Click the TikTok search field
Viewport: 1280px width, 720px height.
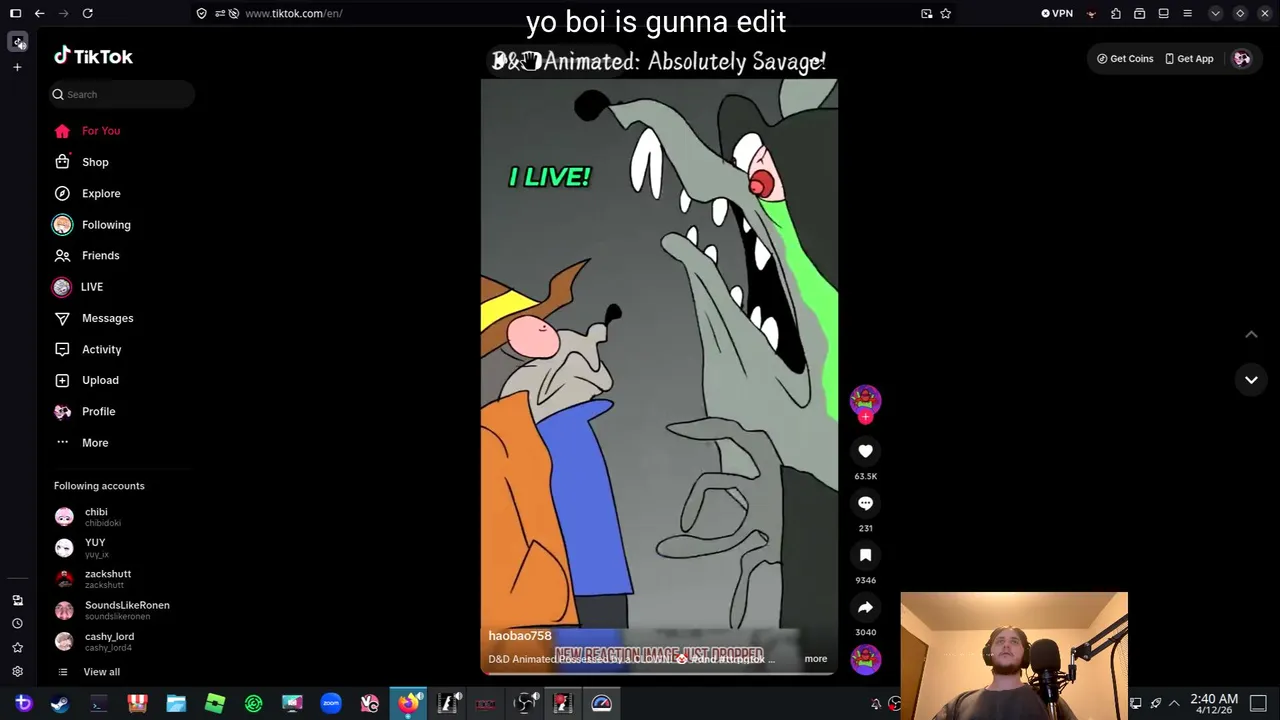point(122,94)
